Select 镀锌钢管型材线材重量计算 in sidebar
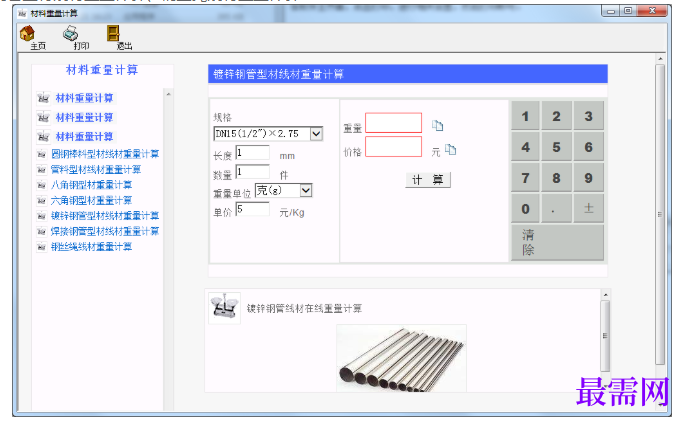 coord(105,216)
